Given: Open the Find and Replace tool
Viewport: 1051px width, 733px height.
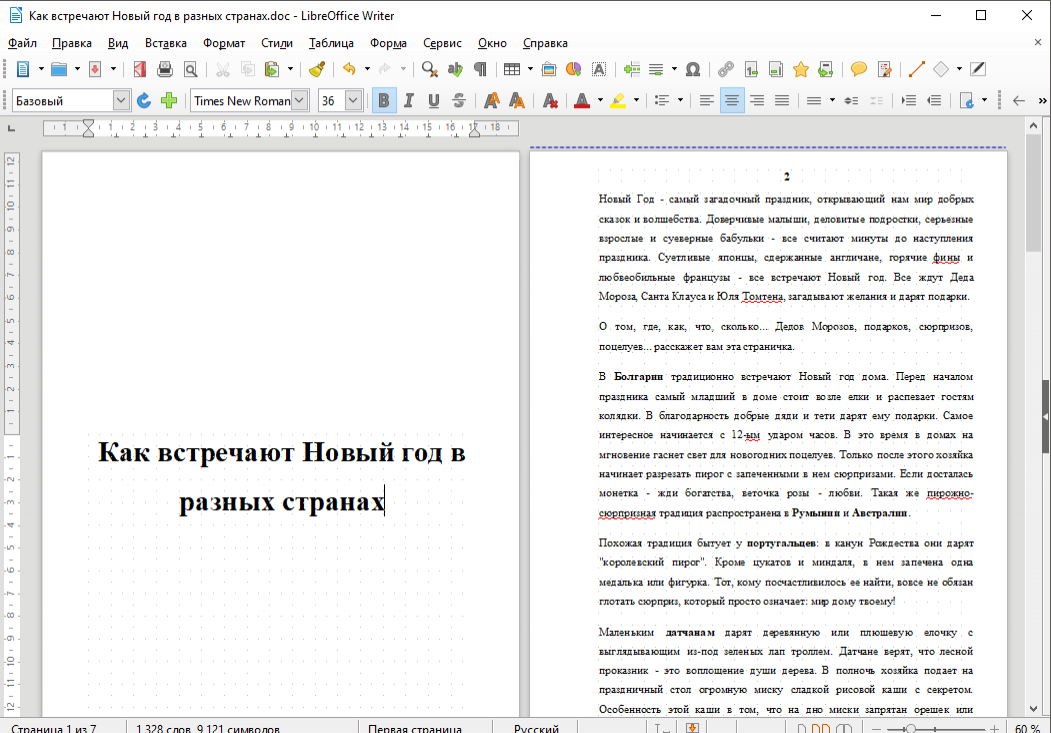Looking at the screenshot, I should pyautogui.click(x=429, y=69).
